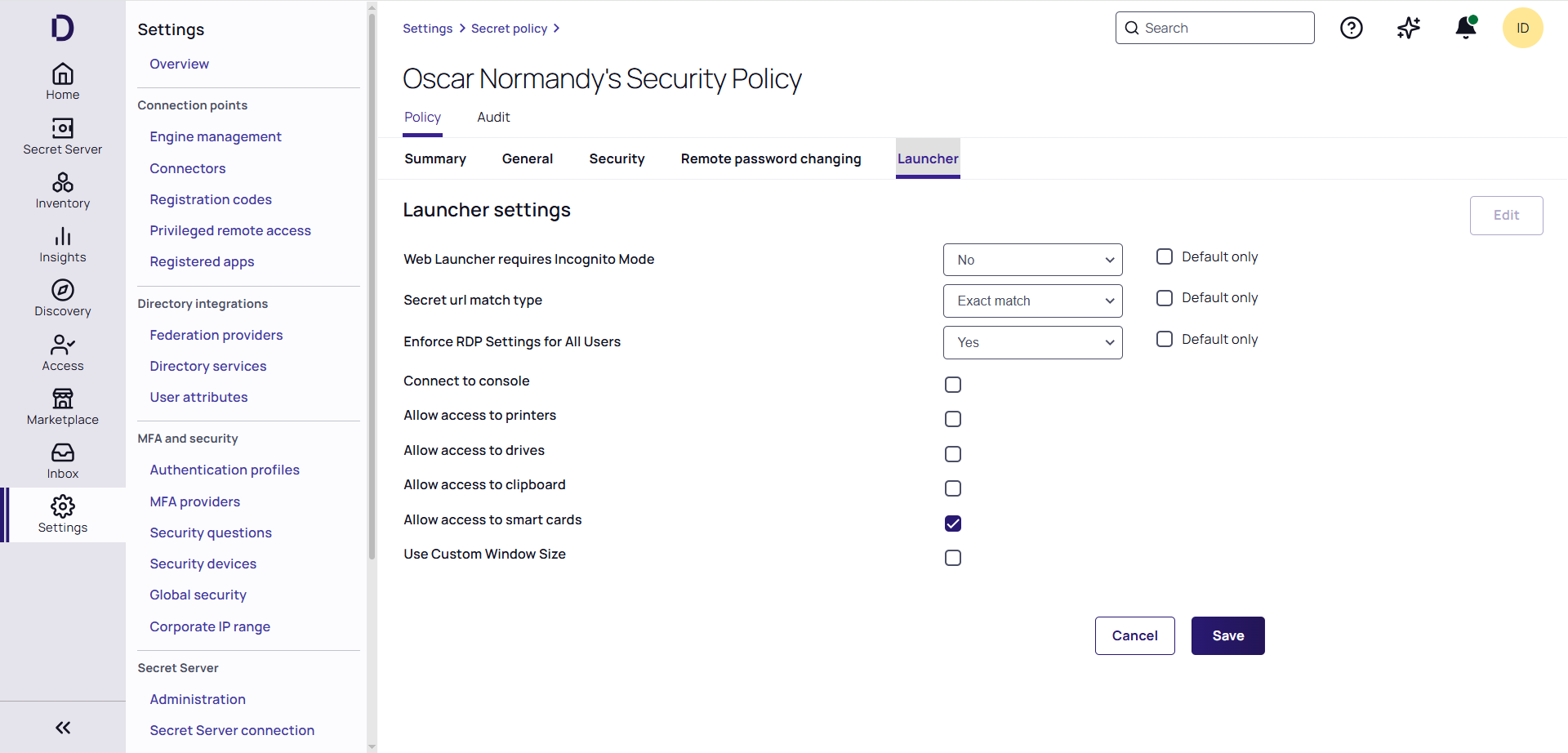Check Default only for Incognito Mode
1568x753 pixels.
[1165, 257]
